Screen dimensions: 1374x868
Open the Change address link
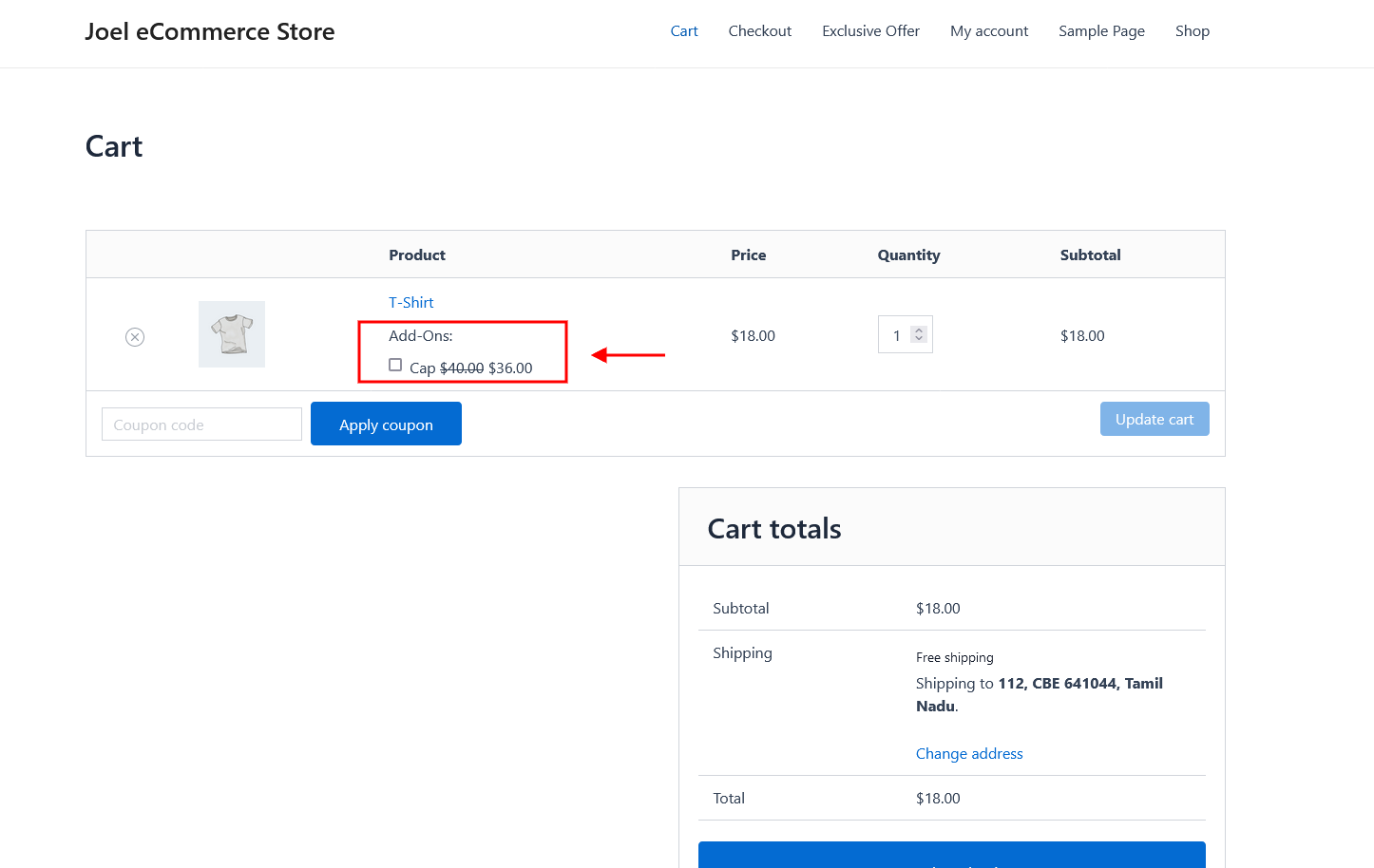click(969, 753)
